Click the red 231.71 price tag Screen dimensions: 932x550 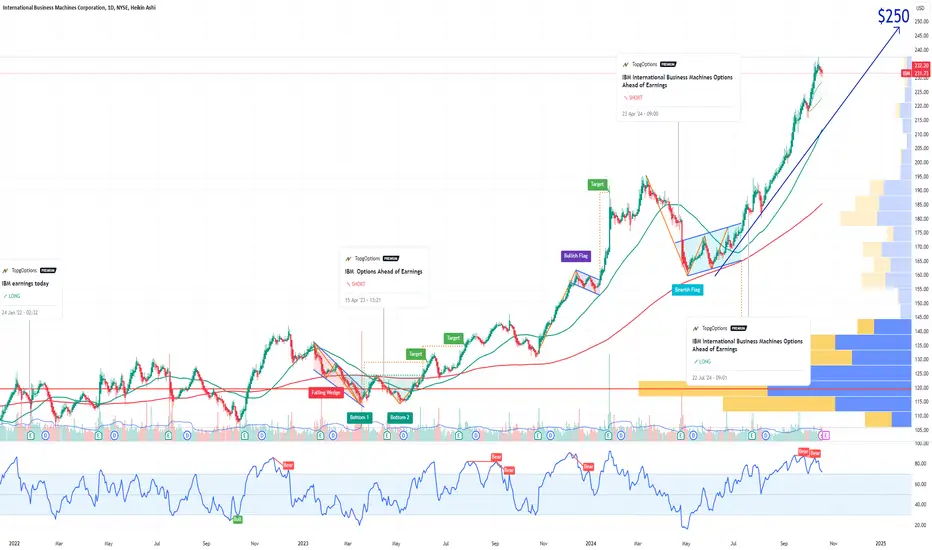point(921,73)
